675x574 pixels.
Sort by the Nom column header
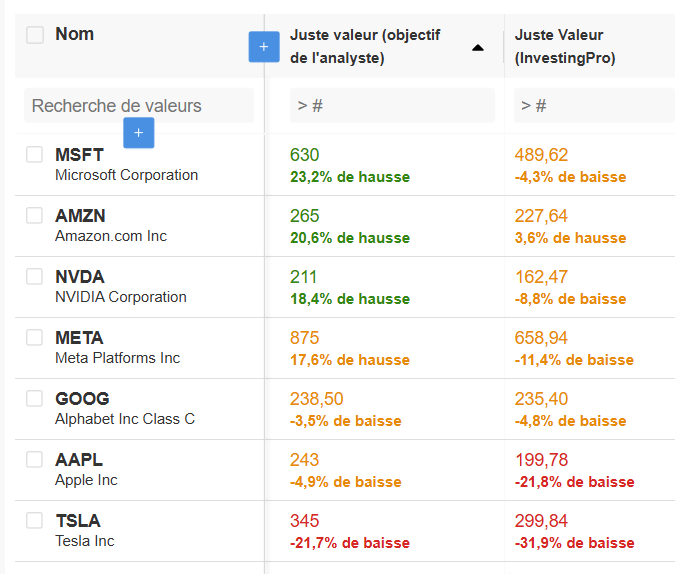(74, 34)
